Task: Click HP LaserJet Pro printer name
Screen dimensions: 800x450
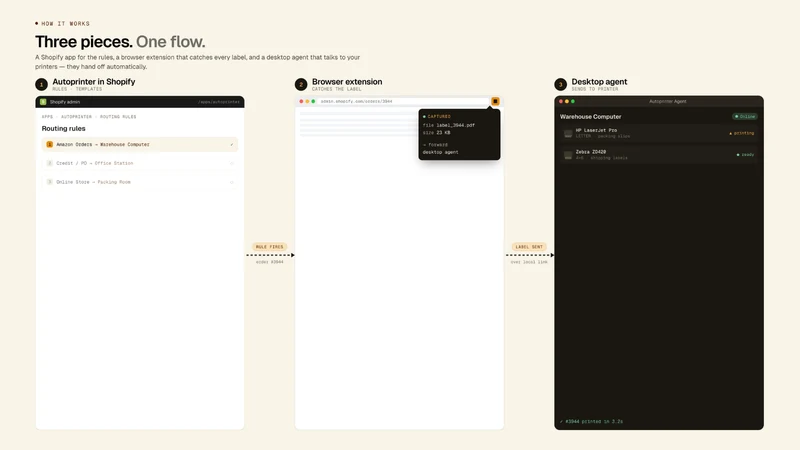Action: point(596,131)
